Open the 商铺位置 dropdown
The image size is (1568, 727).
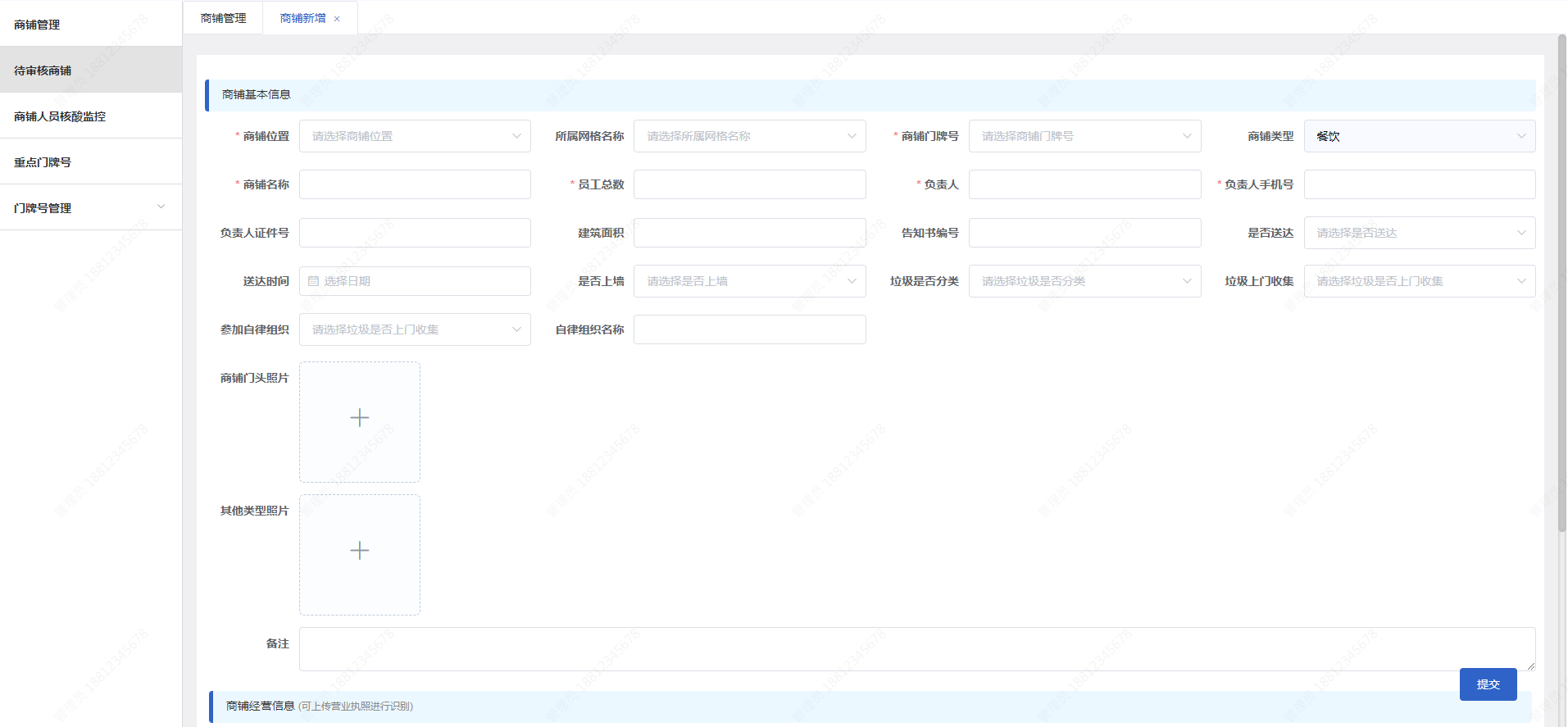(x=415, y=136)
